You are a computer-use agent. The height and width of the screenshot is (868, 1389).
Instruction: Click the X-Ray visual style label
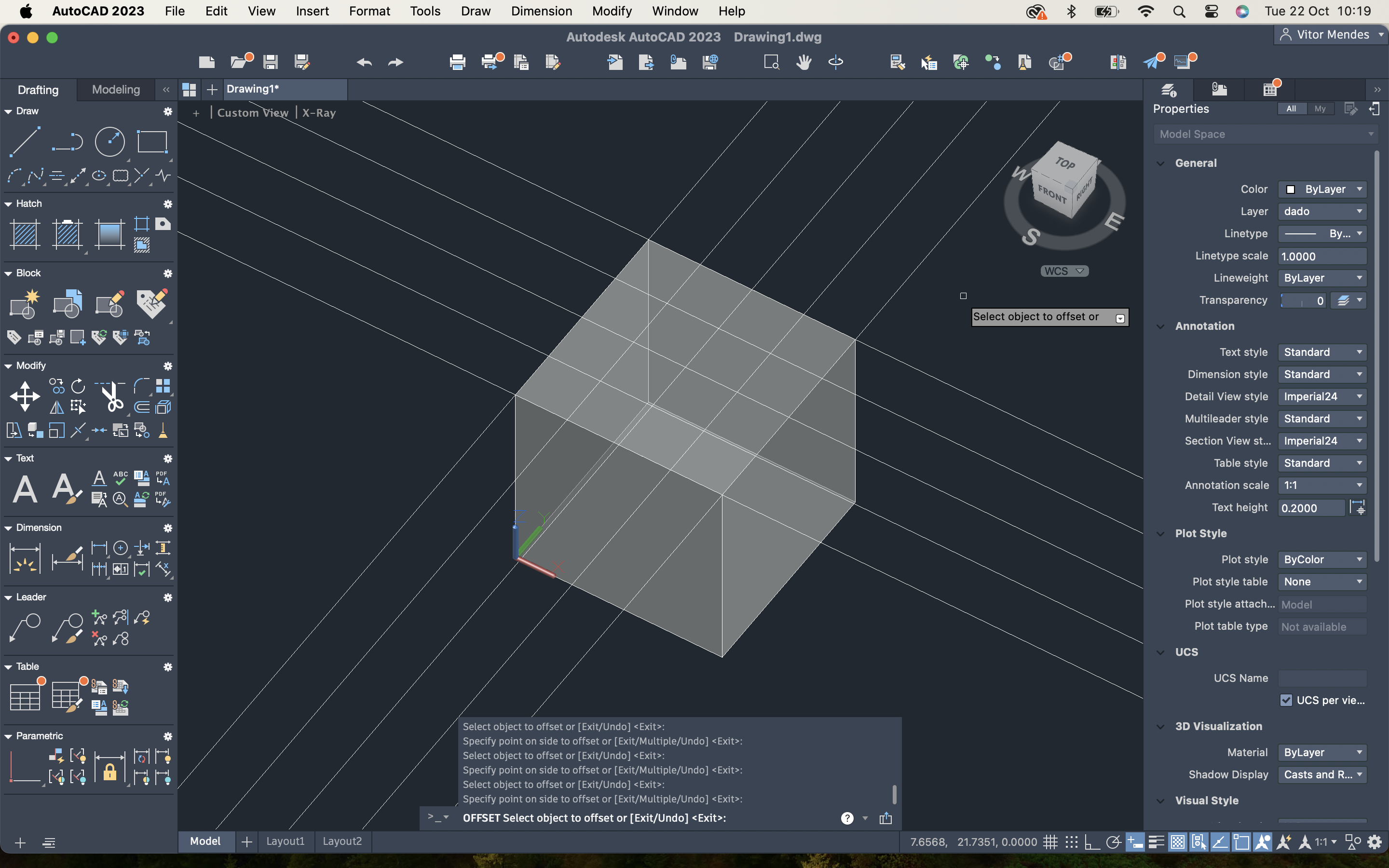pyautogui.click(x=319, y=113)
